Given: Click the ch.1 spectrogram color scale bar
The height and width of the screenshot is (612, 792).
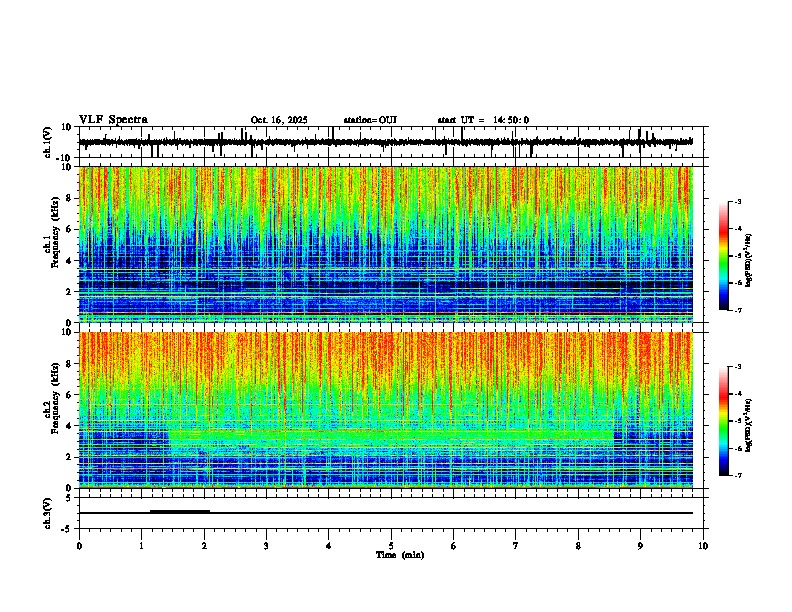Looking at the screenshot, I should pyautogui.click(x=724, y=256).
